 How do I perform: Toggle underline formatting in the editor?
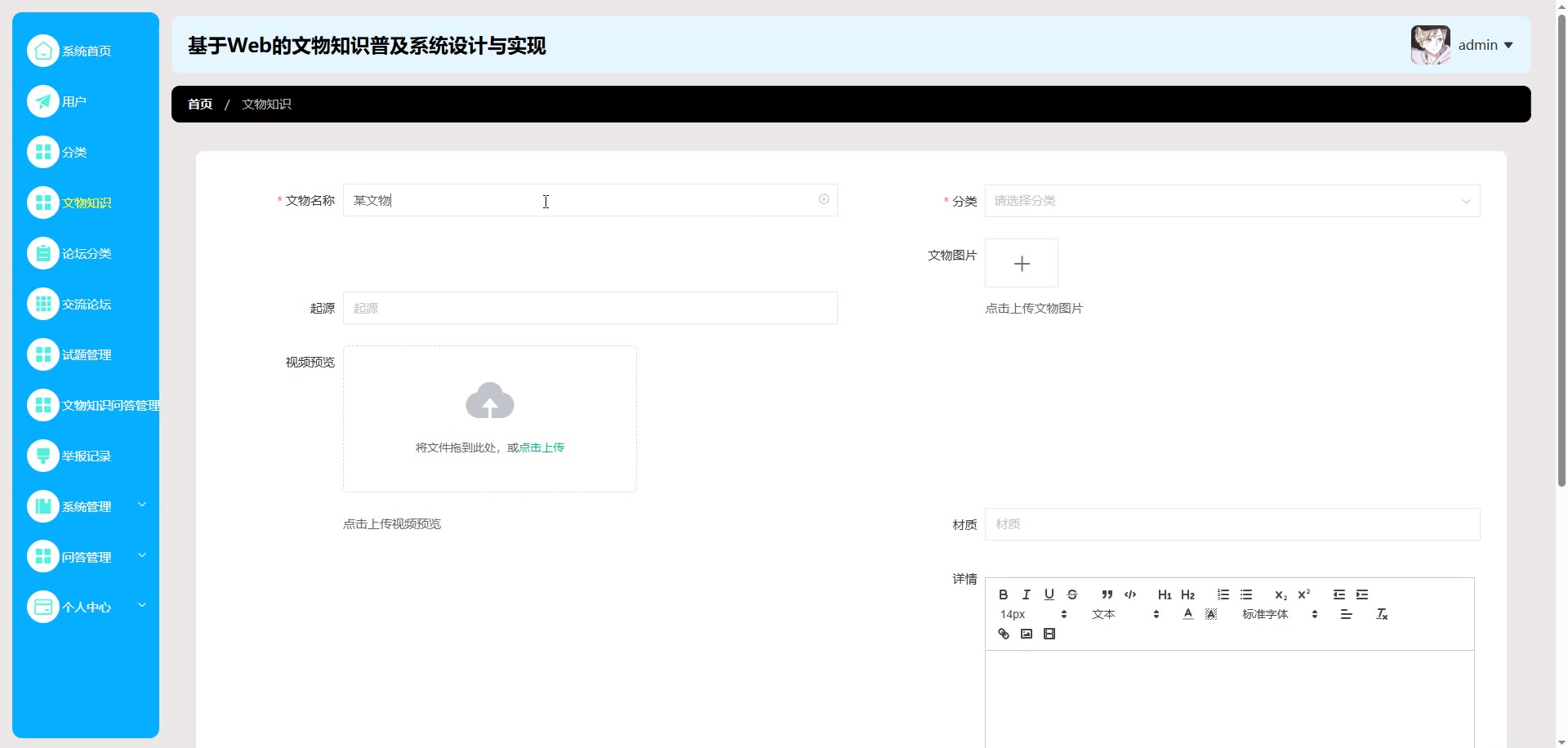pos(1049,594)
